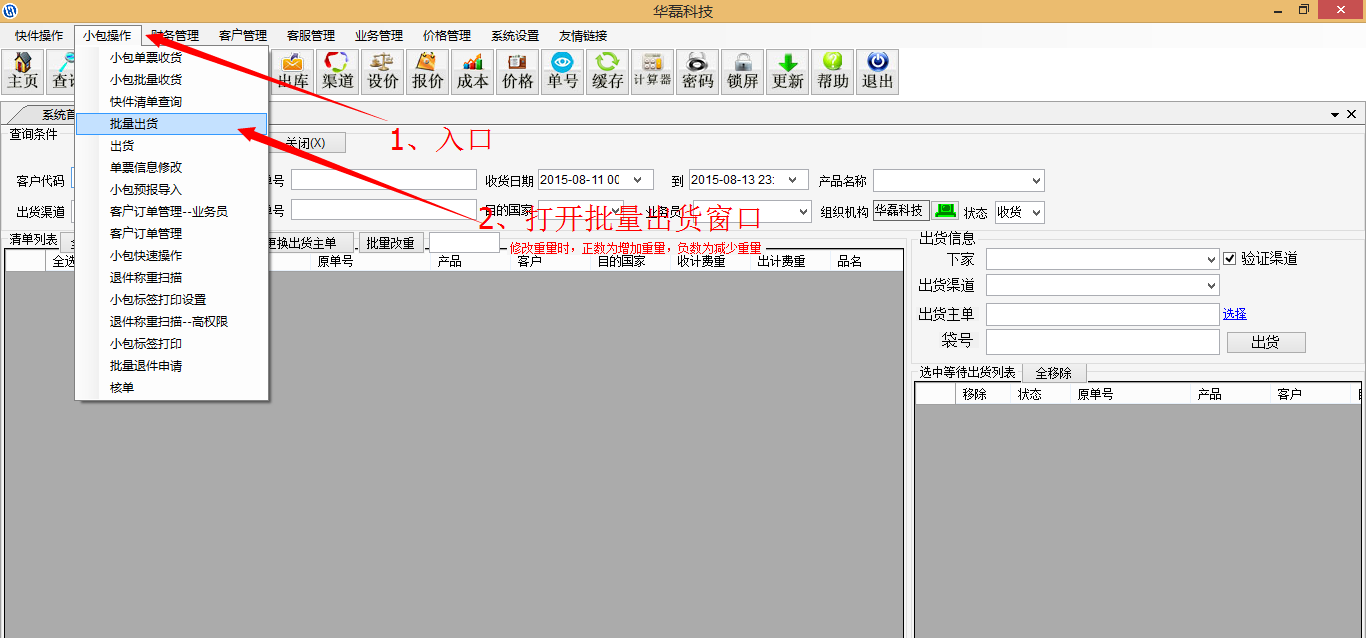Click the 缓存 refresh cache icon
This screenshot has width=1366, height=638.
click(x=607, y=72)
